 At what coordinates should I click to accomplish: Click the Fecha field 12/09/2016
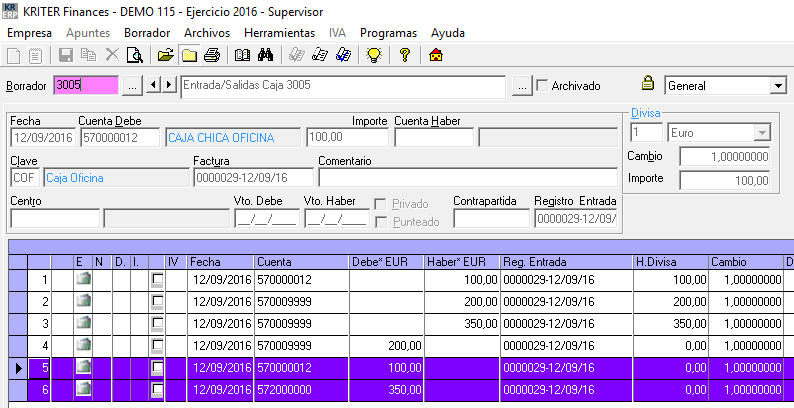43,138
